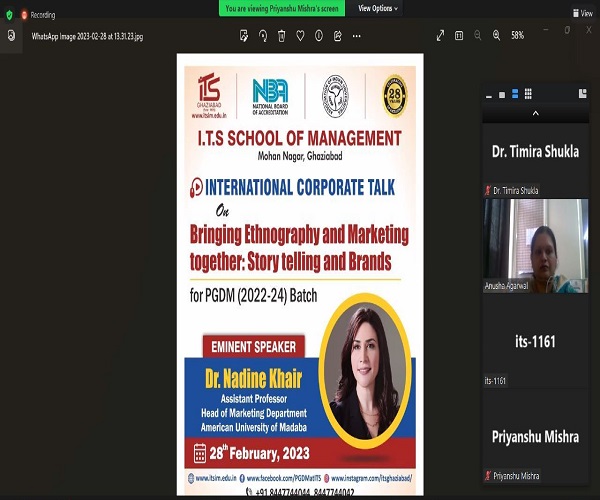Click the actual size fit icon

459,36
